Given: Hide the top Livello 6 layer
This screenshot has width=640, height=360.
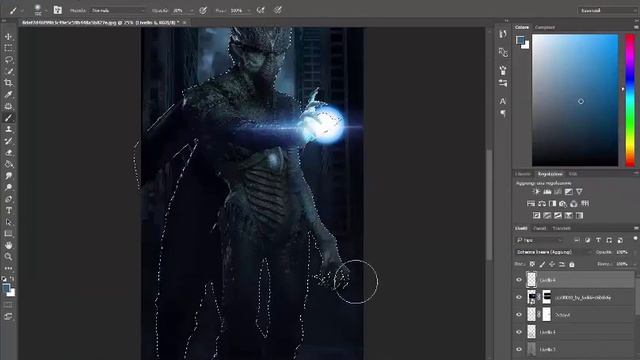Looking at the screenshot, I should 519,280.
